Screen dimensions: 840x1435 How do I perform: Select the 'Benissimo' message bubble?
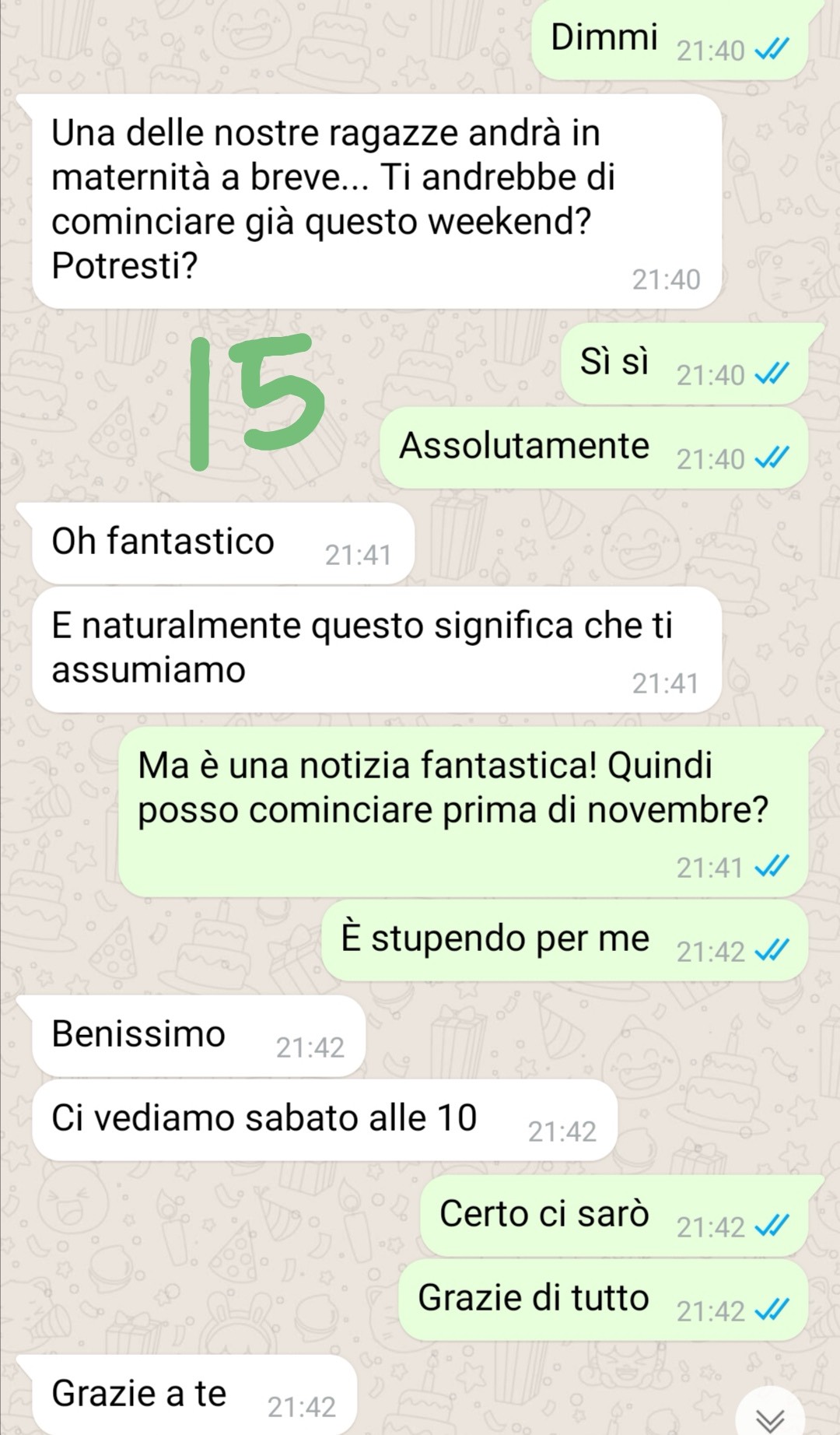click(198, 1036)
